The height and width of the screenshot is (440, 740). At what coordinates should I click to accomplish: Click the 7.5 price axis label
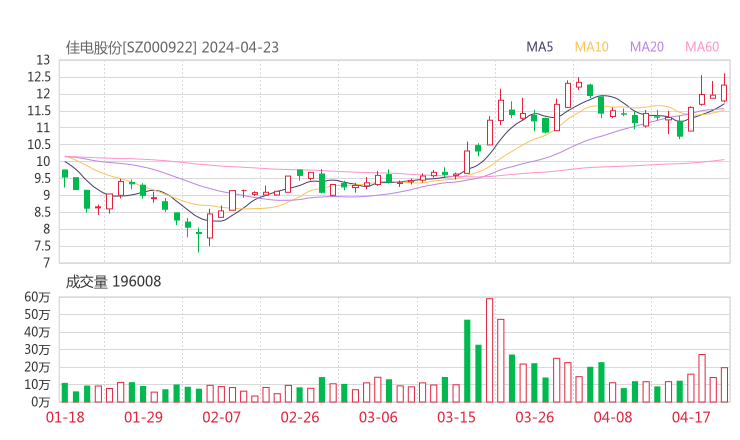pos(42,246)
